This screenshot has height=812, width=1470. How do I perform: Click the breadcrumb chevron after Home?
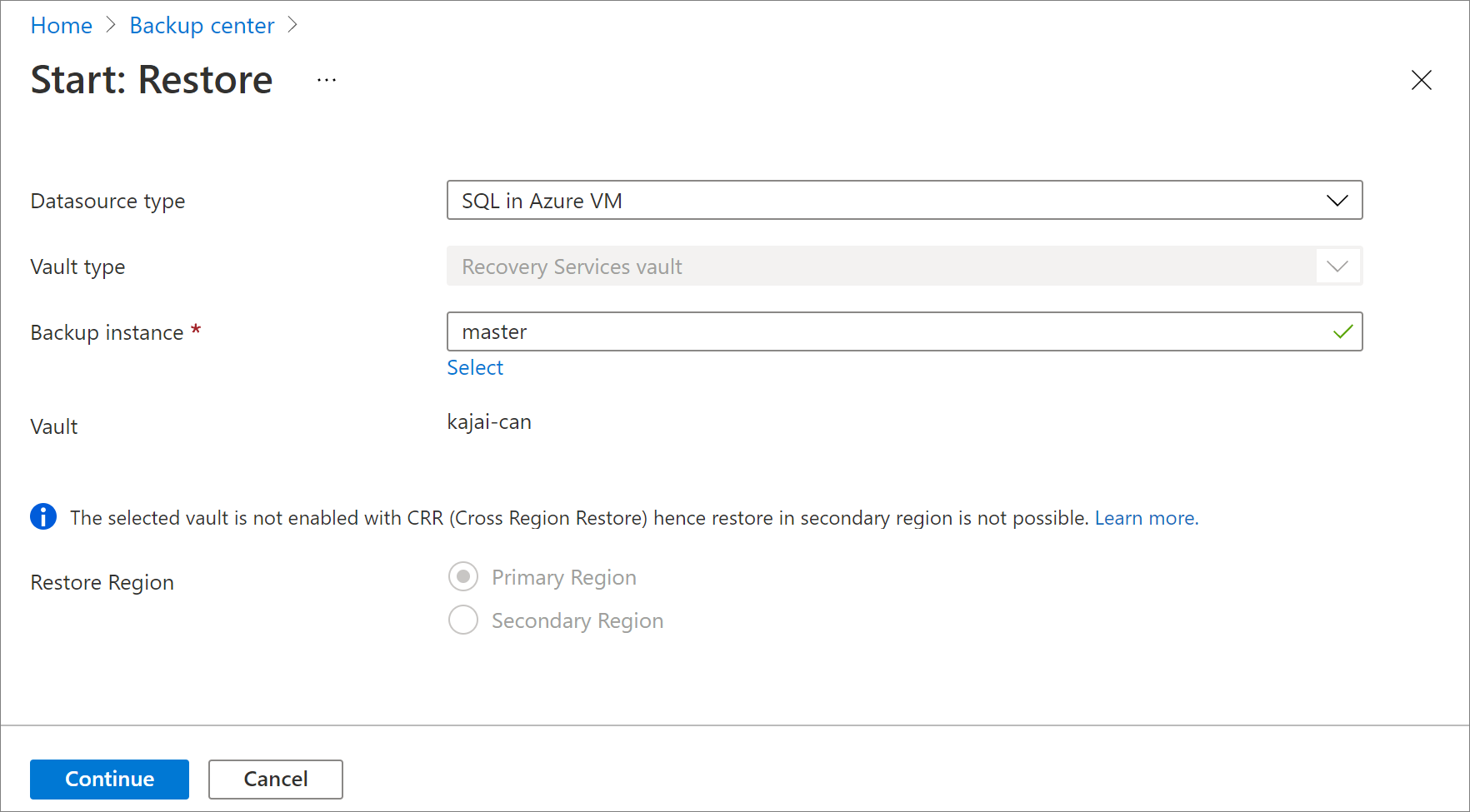111,26
